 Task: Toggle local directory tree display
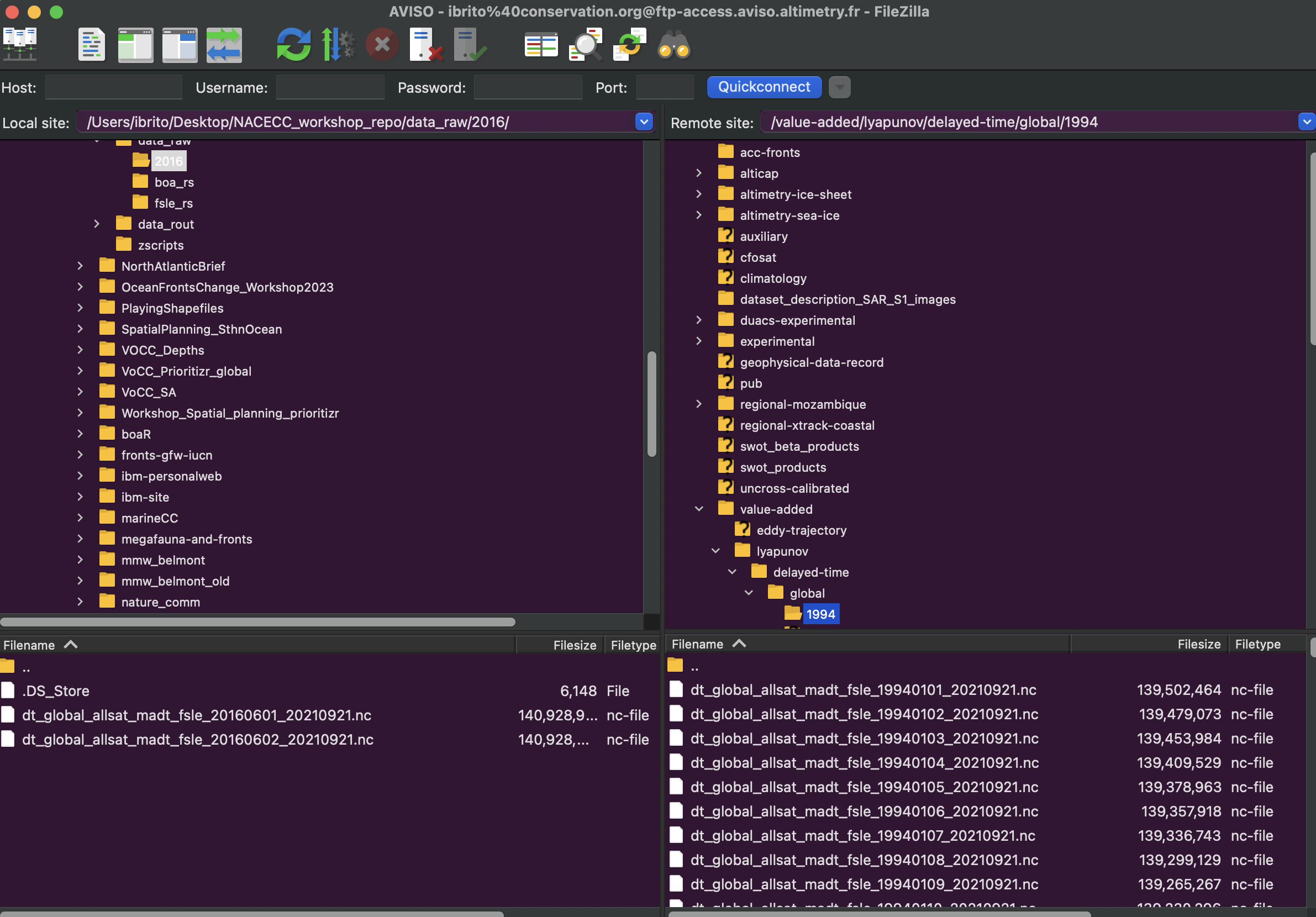coord(135,44)
